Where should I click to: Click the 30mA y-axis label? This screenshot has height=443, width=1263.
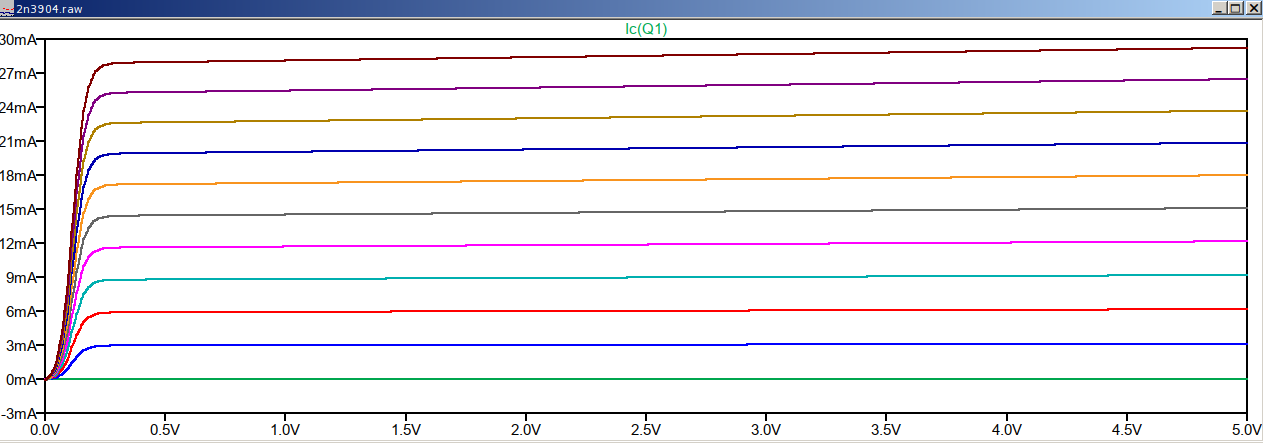[19, 40]
